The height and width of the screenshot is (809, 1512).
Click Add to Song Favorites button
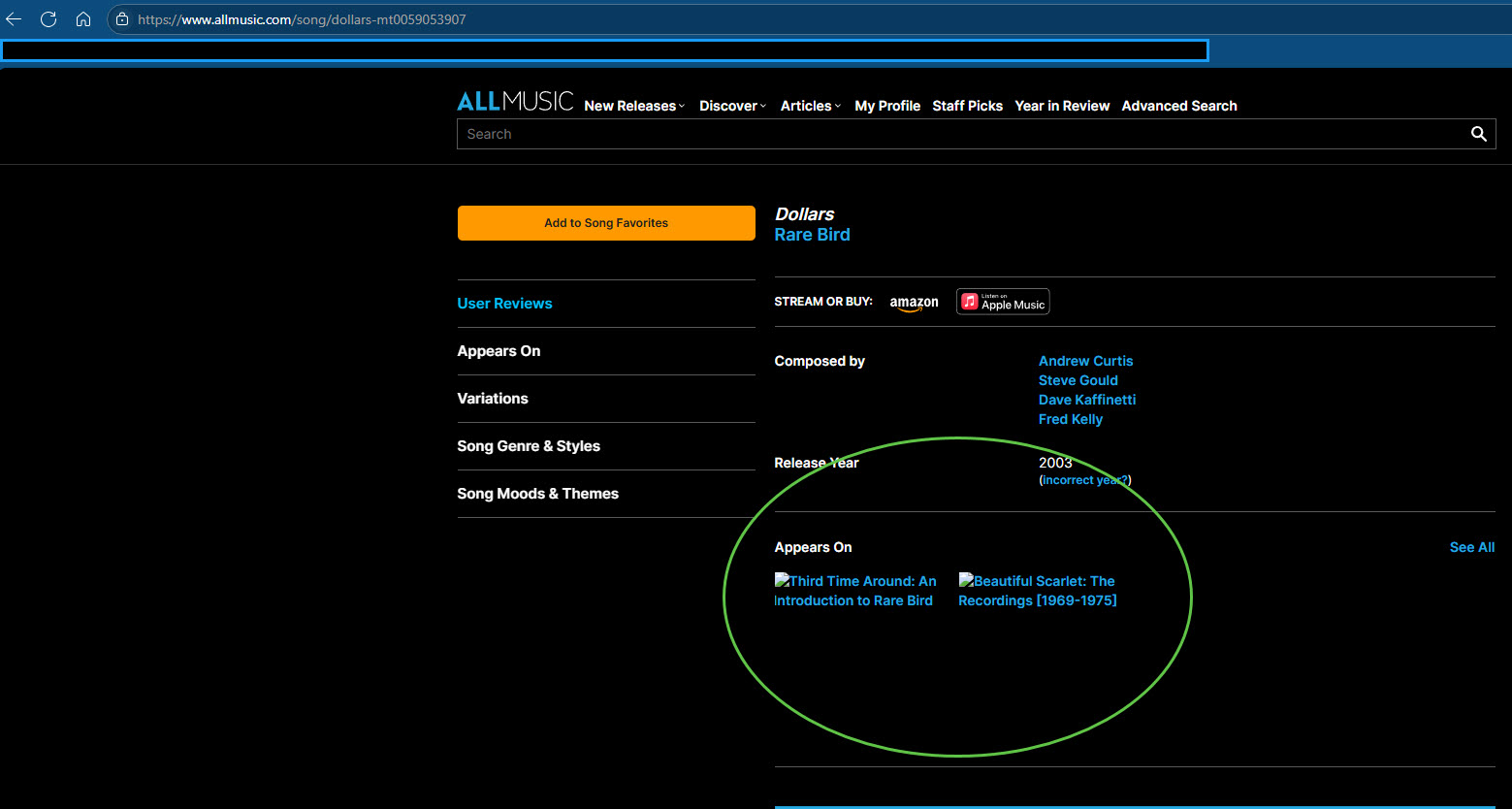(606, 223)
